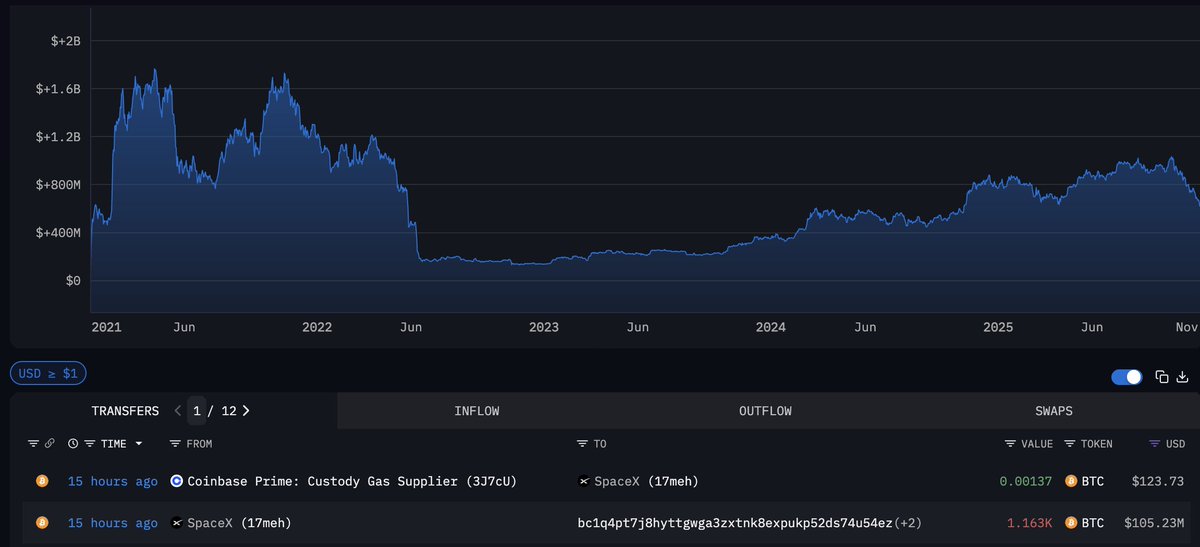Toggle sort direction arrow next to TIME
This screenshot has width=1200, height=547.
click(x=138, y=443)
